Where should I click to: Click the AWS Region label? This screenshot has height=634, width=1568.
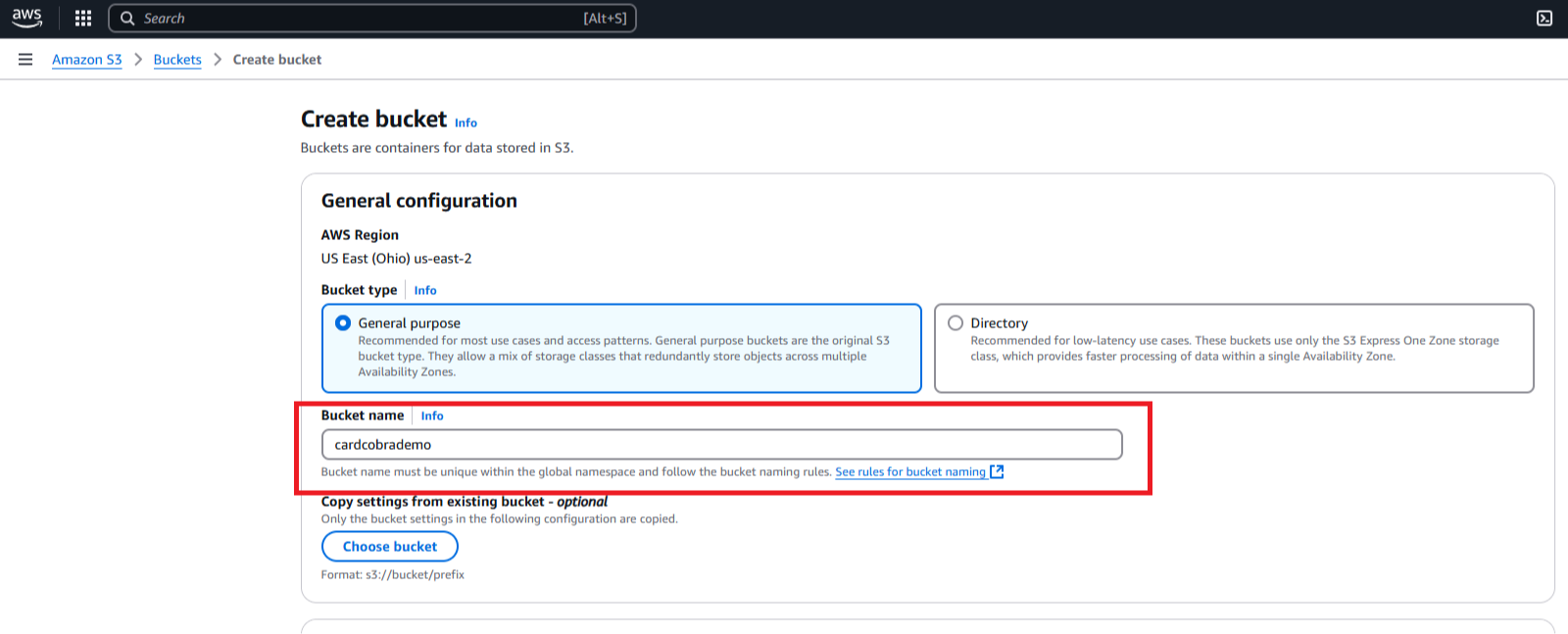[x=360, y=235]
